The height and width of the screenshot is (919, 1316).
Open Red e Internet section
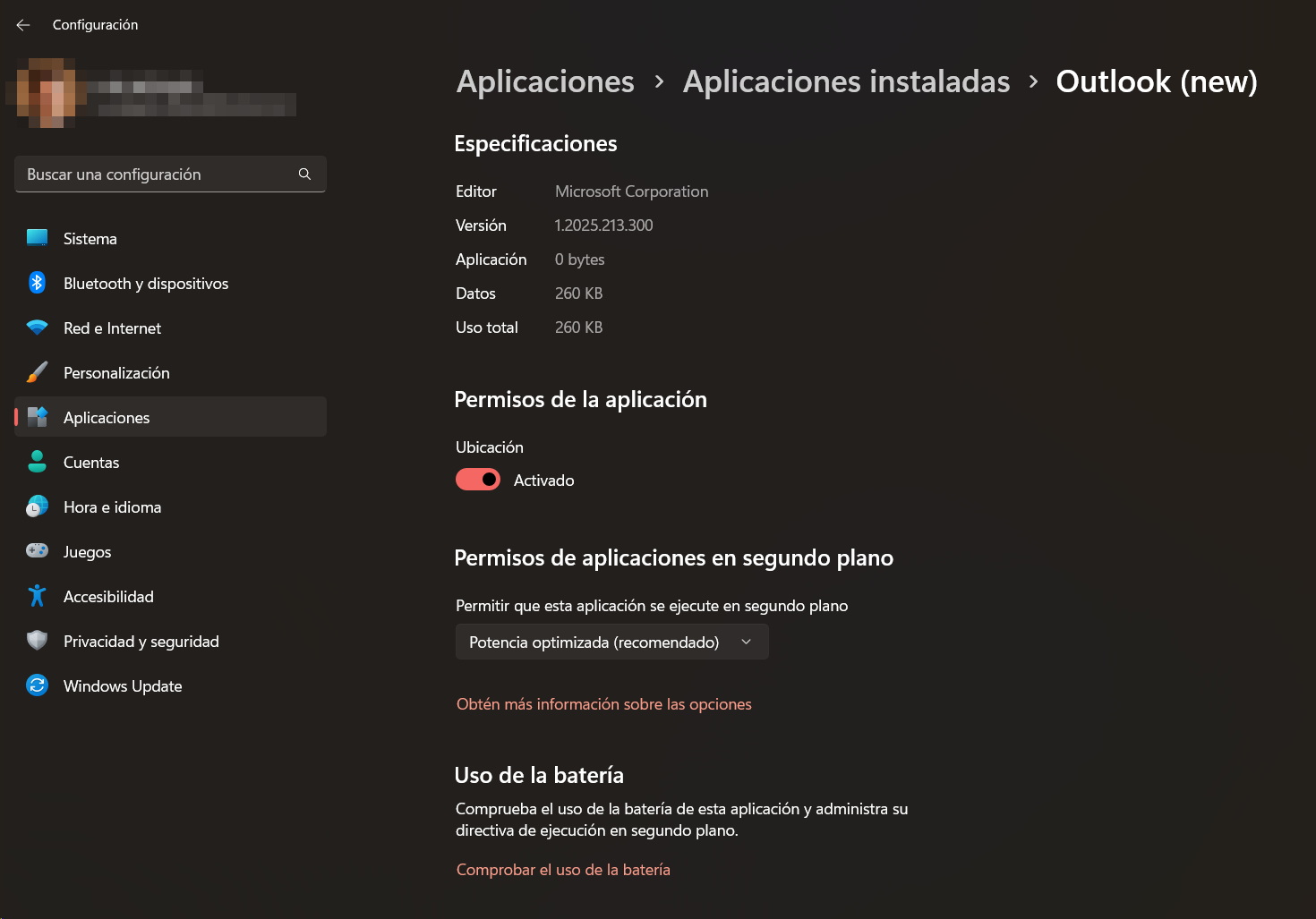(170, 328)
